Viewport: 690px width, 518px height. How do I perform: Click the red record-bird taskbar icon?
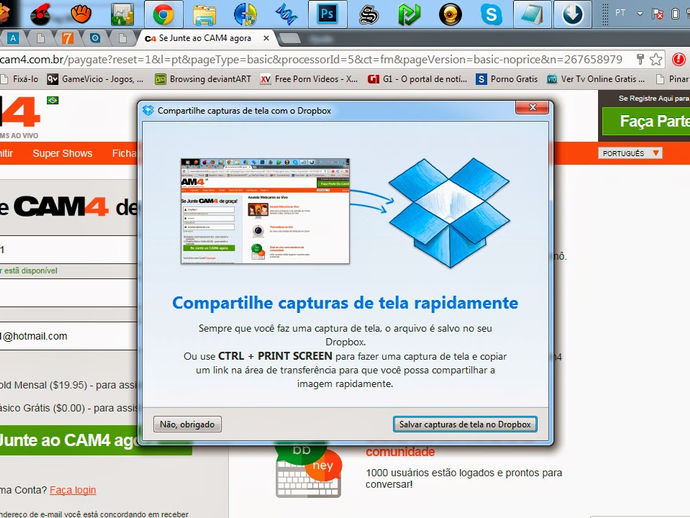(x=40, y=14)
